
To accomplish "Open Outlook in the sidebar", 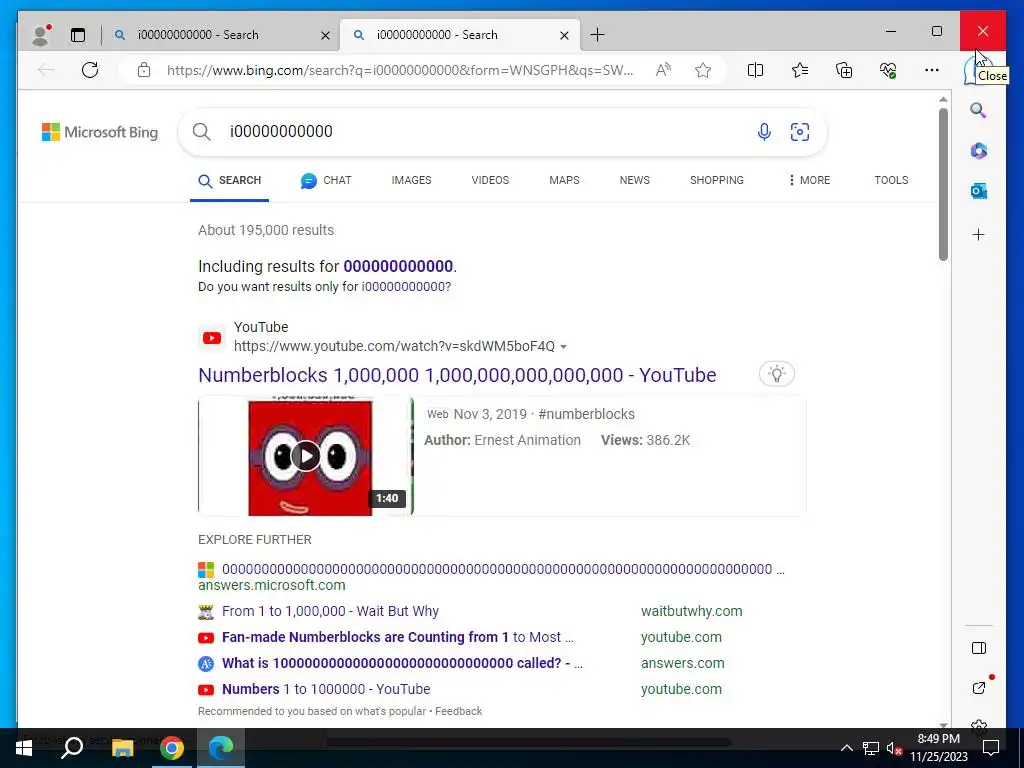I will 978,191.
